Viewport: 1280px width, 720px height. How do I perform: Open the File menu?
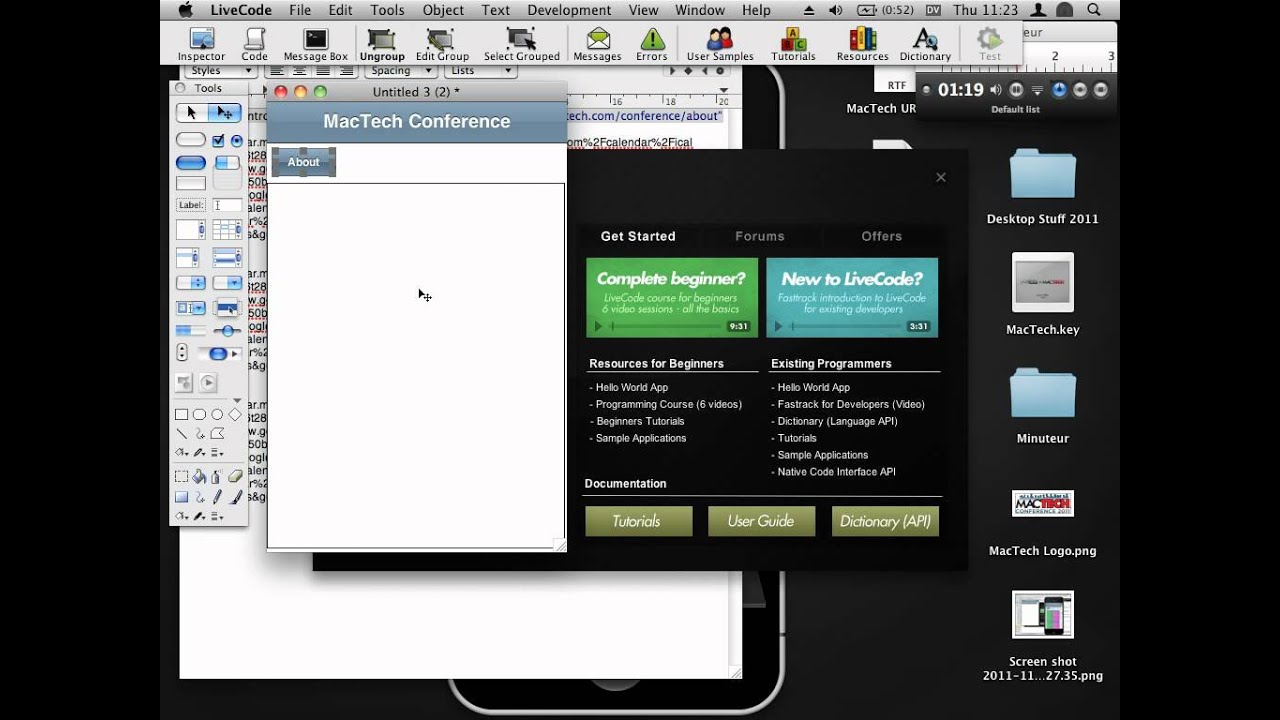pos(300,10)
